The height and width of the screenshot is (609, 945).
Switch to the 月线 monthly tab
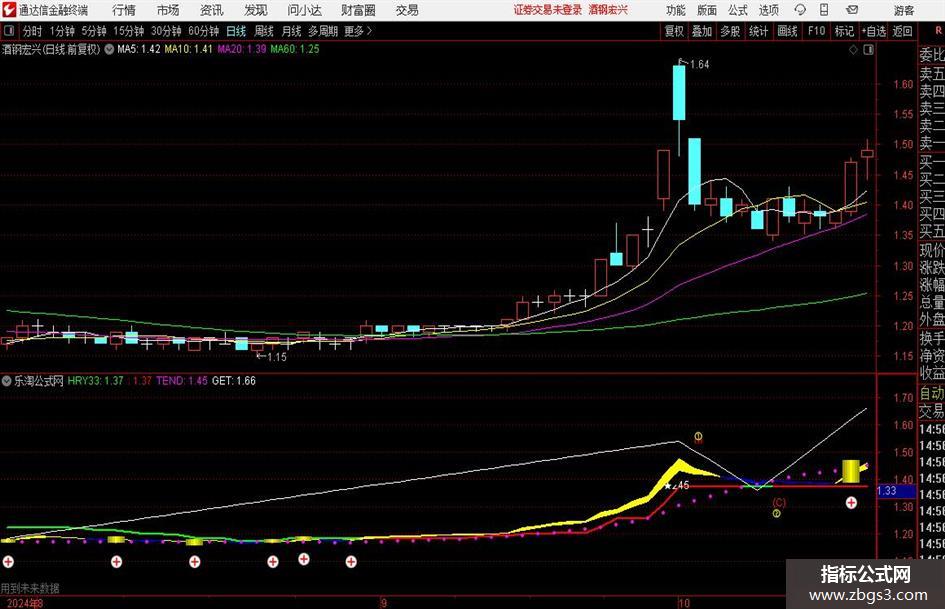click(292, 31)
